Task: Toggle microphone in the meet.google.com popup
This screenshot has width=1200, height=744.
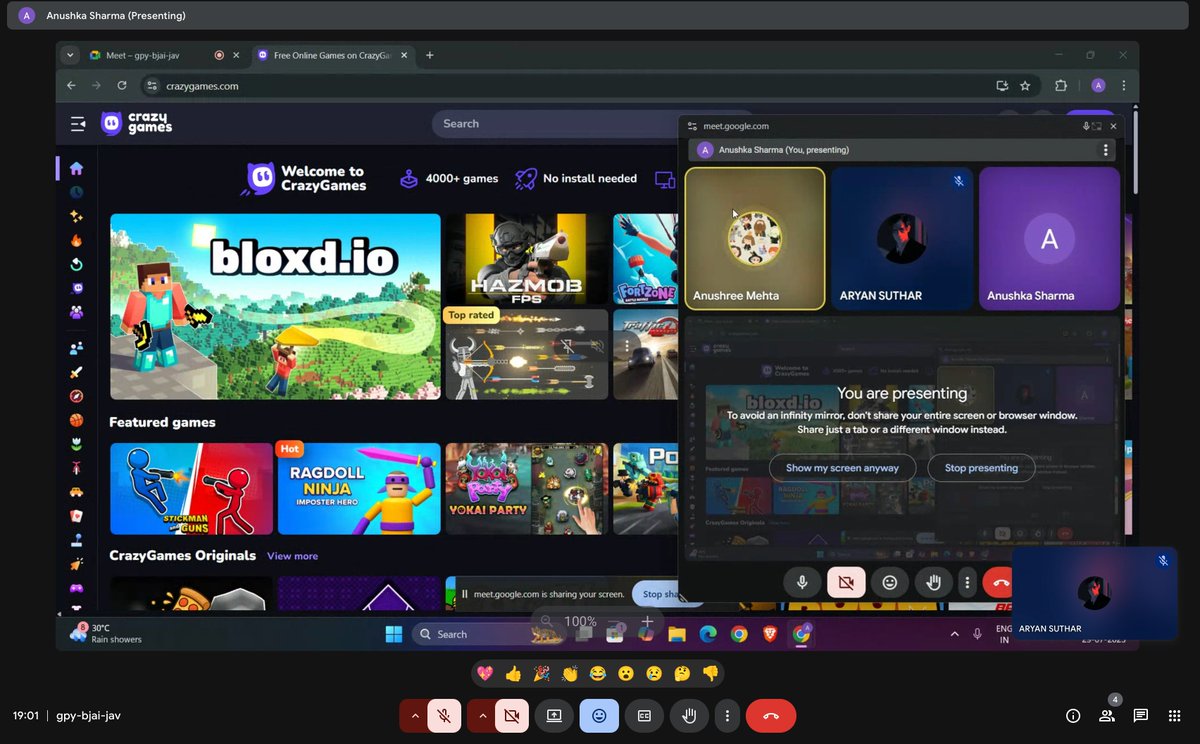Action: click(x=802, y=582)
